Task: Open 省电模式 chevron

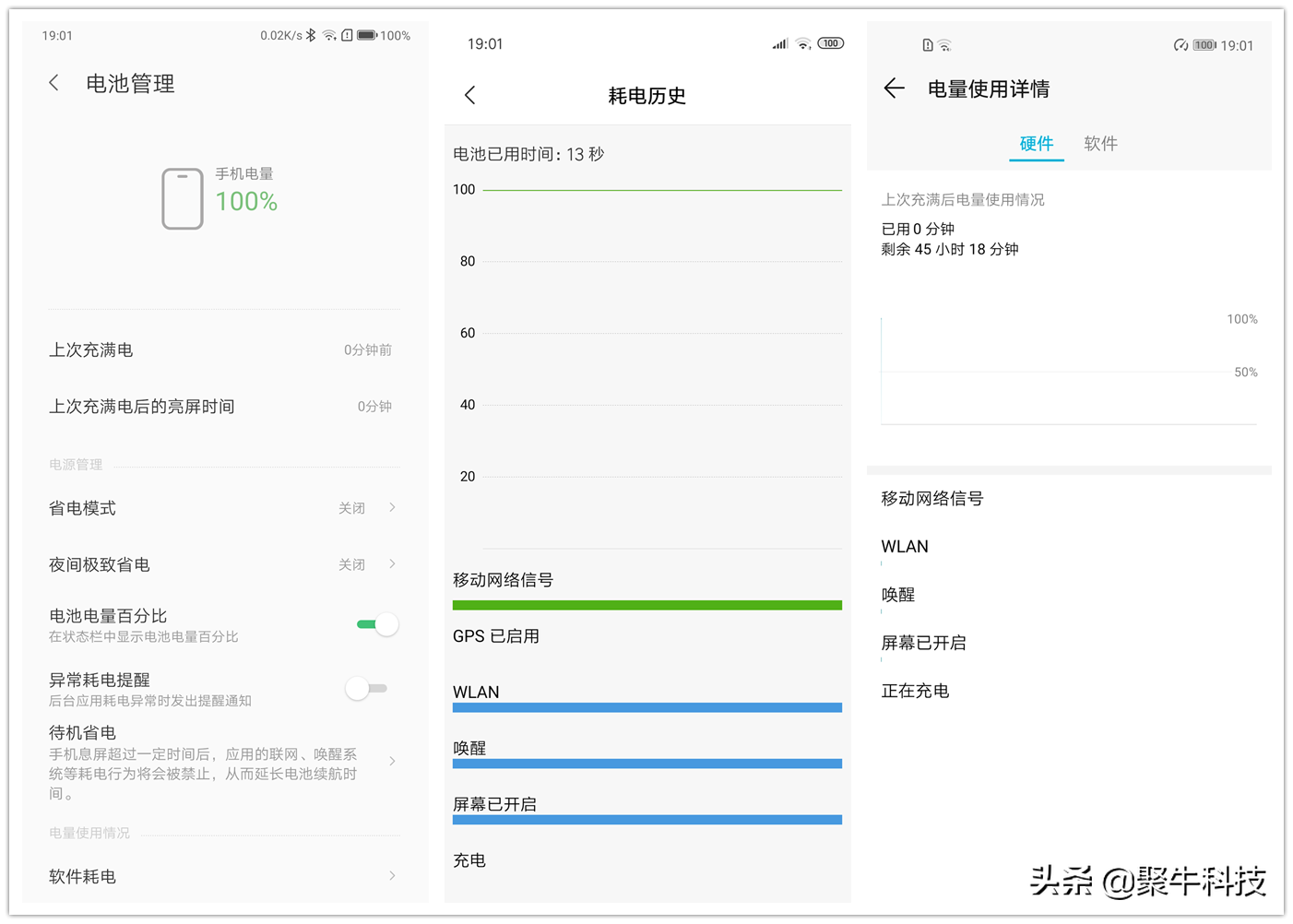Action: pyautogui.click(x=393, y=507)
